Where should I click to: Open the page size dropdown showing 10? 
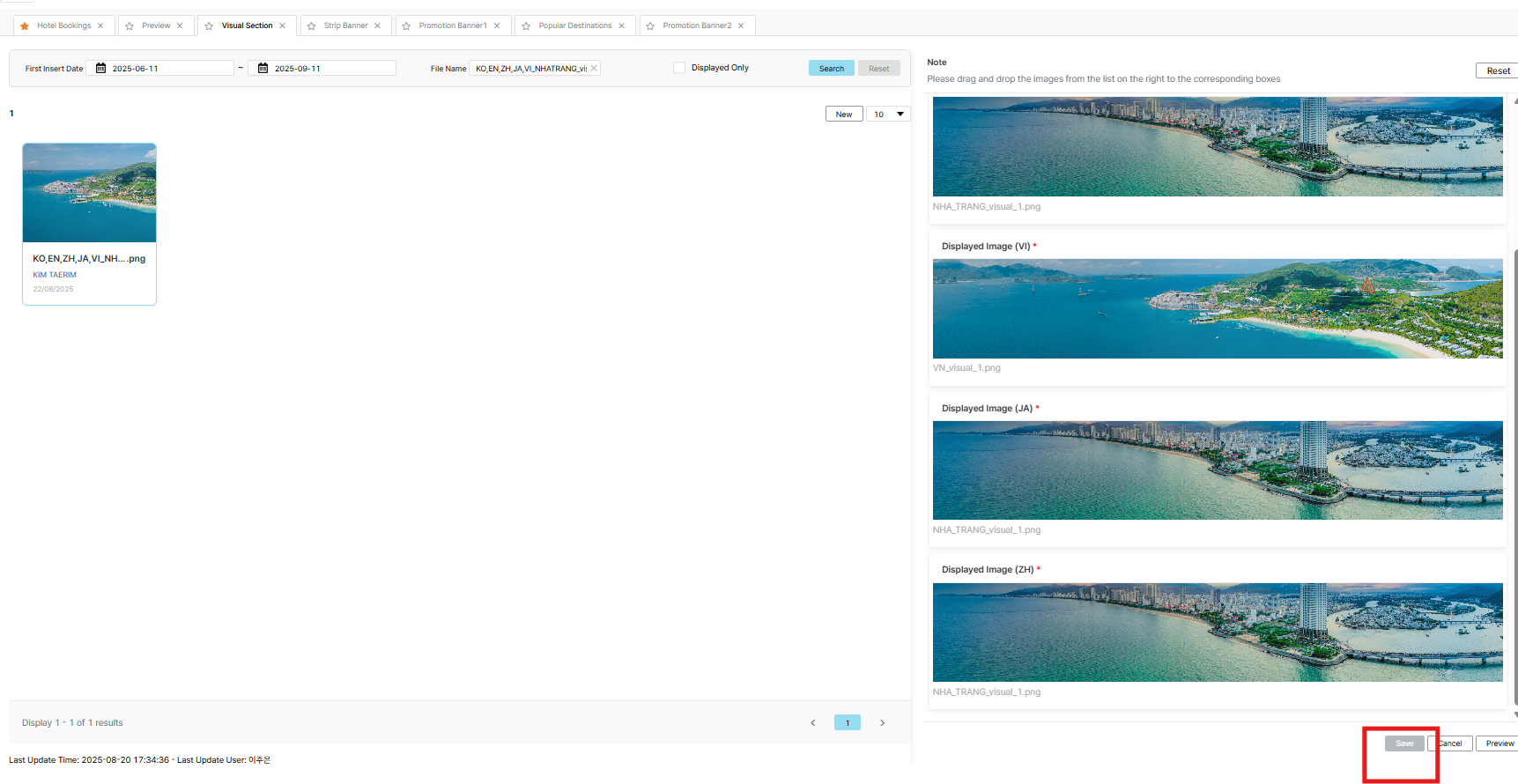pos(888,115)
